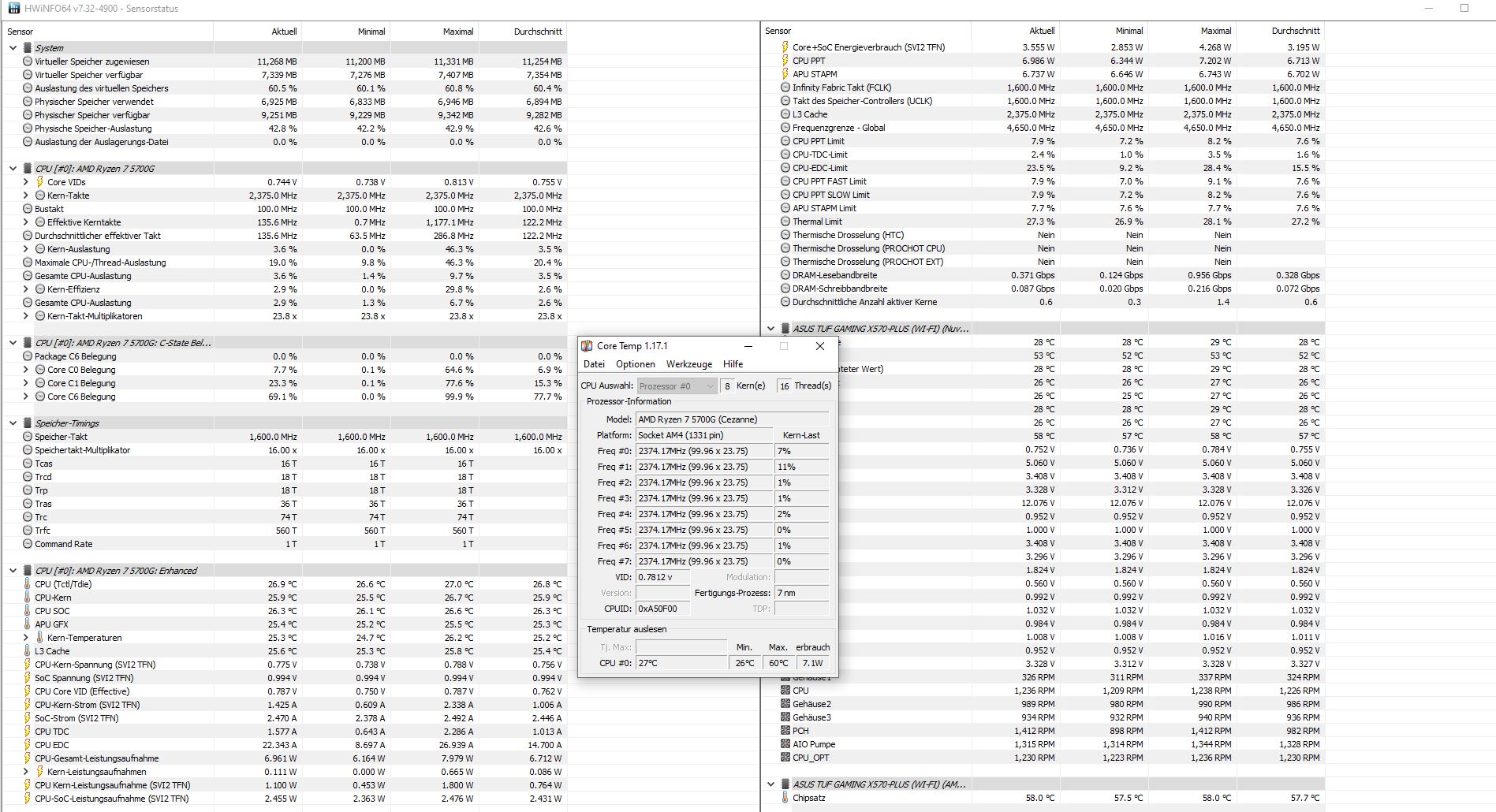Expand the Kern-Takte row

[26, 196]
